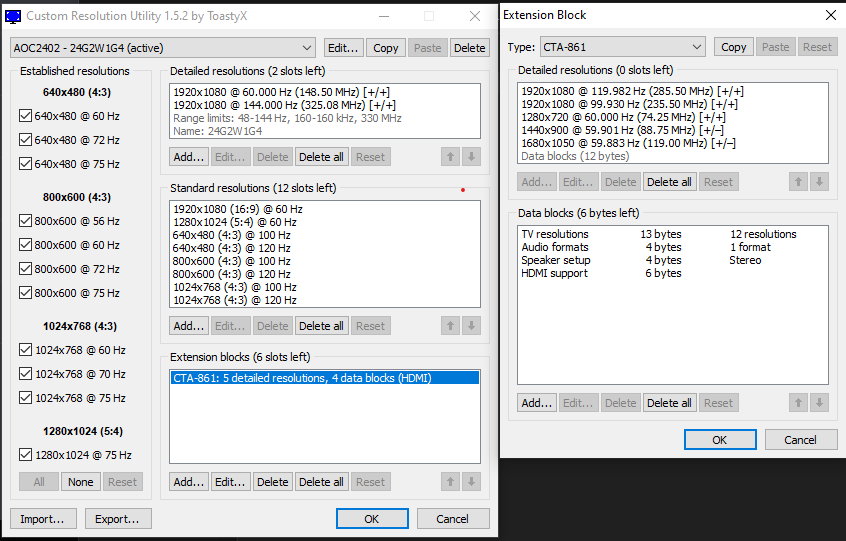
Task: Click move up arrow for detailed resolutions
Action: (450, 157)
